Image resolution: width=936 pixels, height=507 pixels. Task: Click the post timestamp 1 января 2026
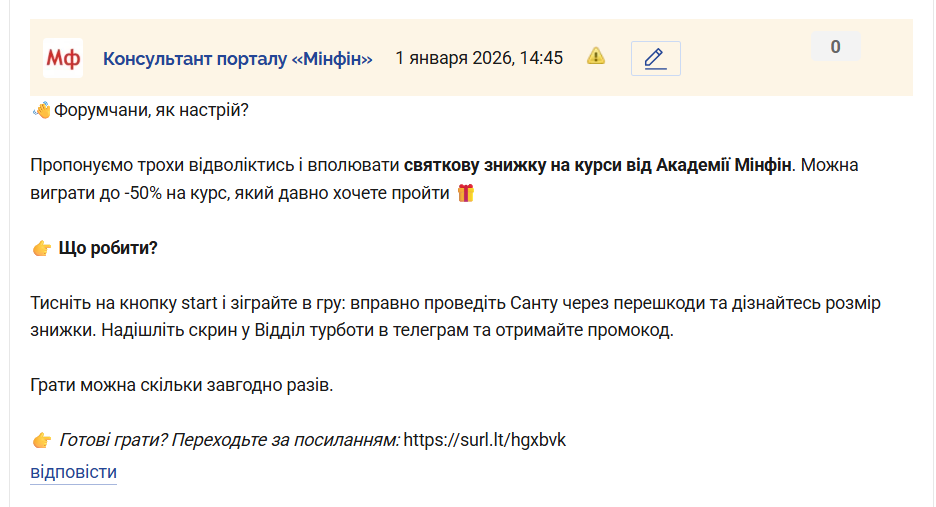click(479, 58)
